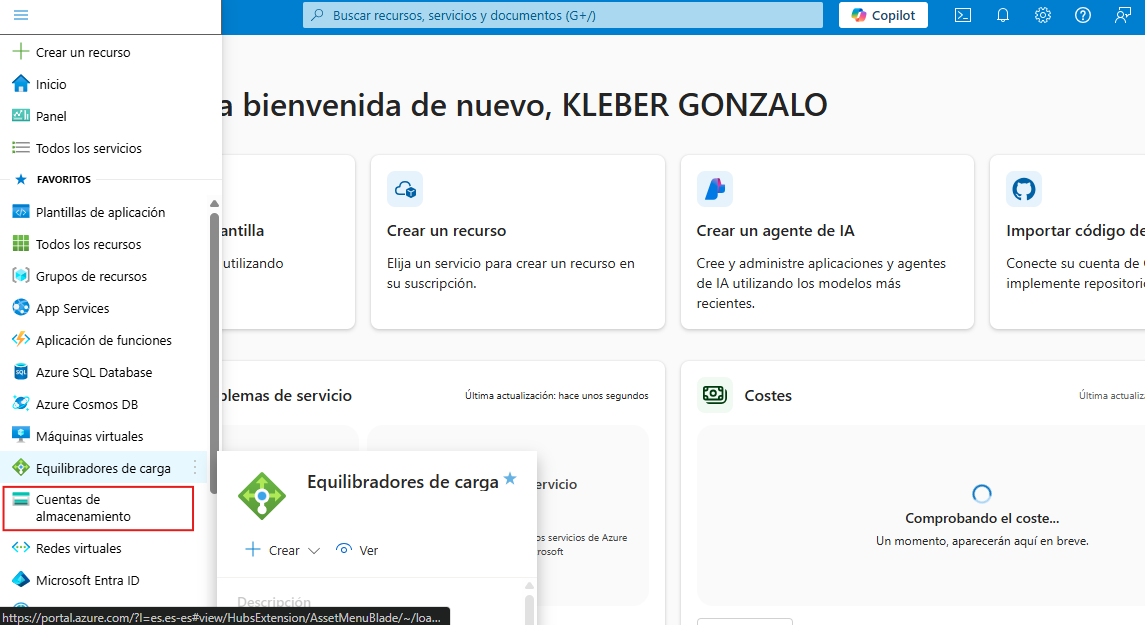Select Todos los servicios menu entry
Screen dimensions: 1145x625
(89, 147)
